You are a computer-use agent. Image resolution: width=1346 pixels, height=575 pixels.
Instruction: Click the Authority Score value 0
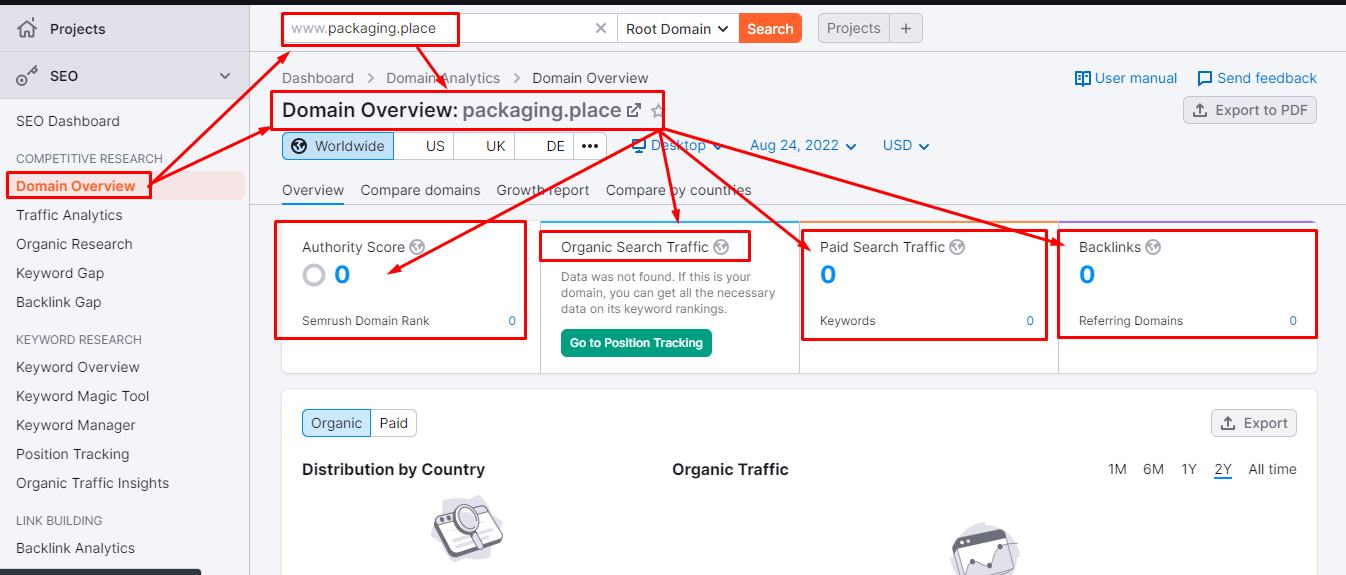pos(342,275)
